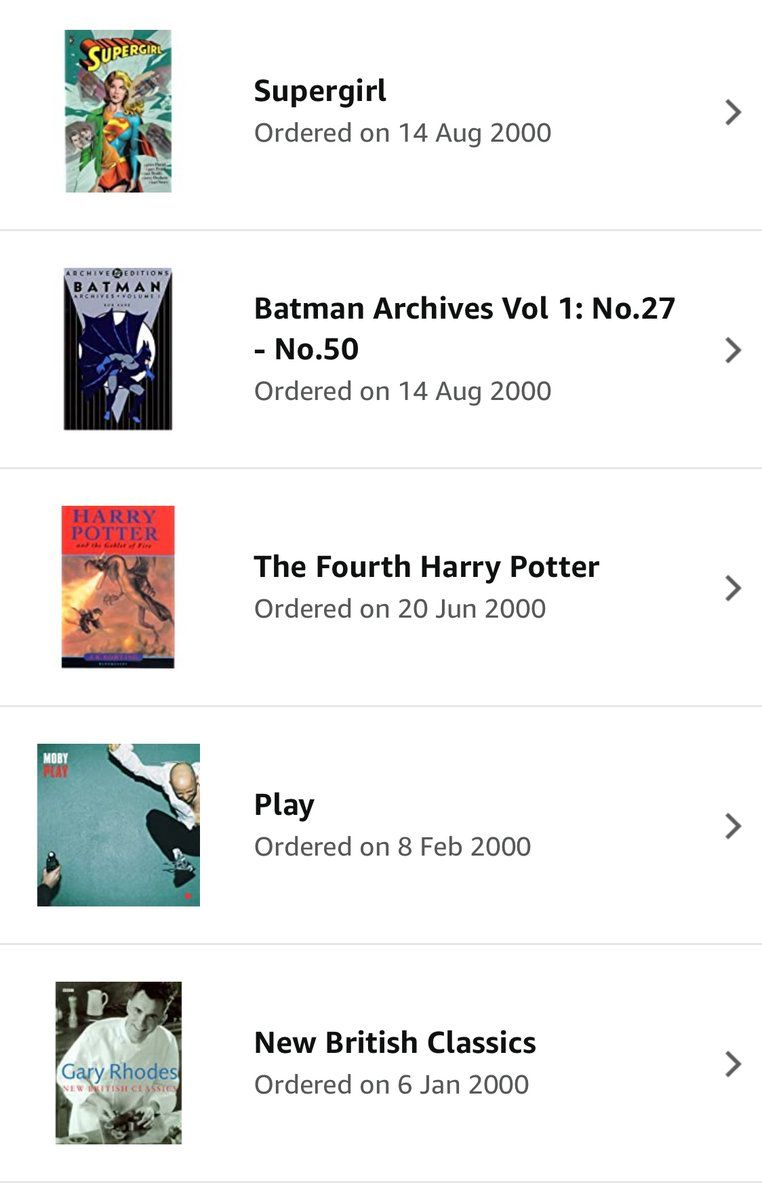Tap 'Ordered on 6 Jan 2000' text
762x1200 pixels.
click(x=391, y=1085)
